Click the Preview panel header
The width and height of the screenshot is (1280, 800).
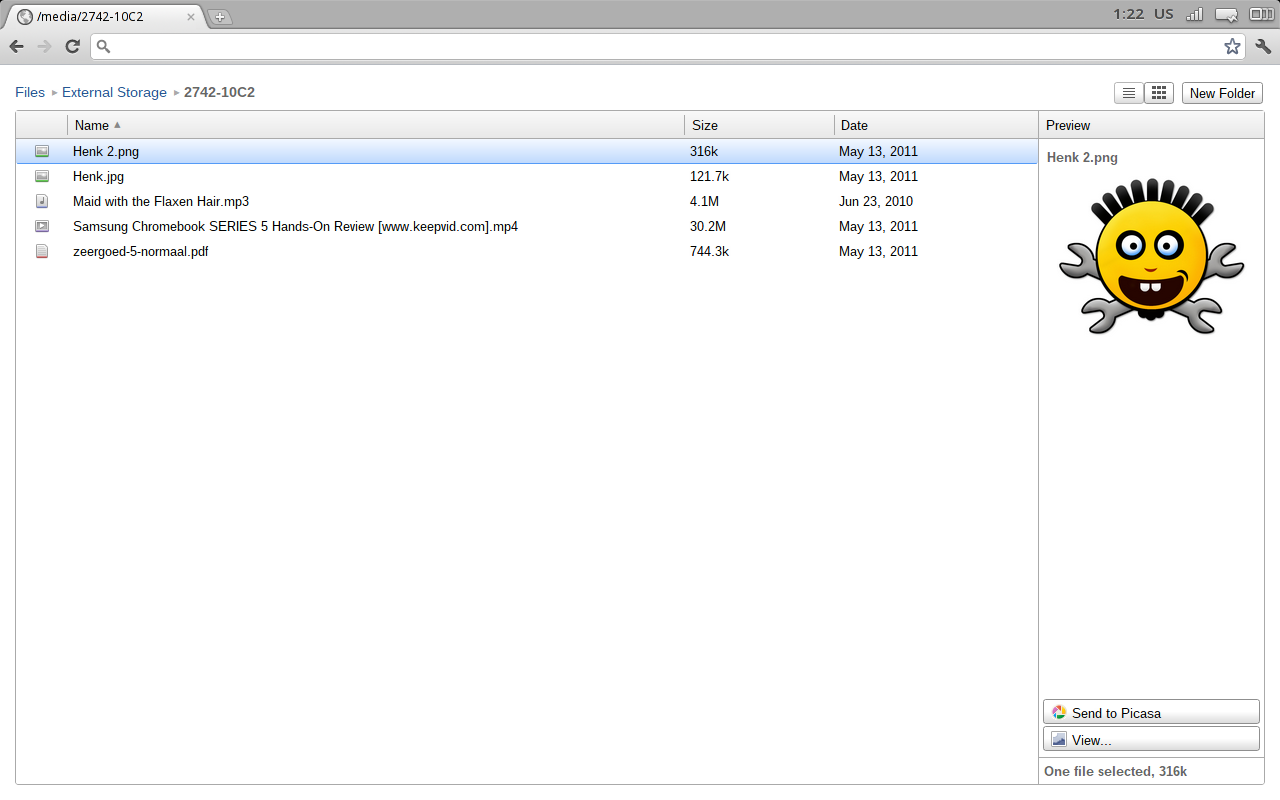pyautogui.click(x=1151, y=125)
